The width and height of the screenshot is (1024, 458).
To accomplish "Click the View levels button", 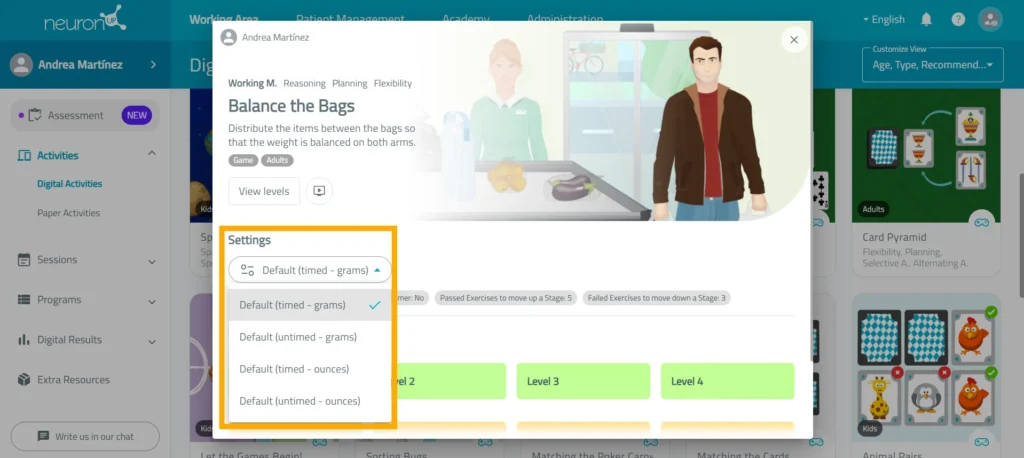I will pos(264,191).
